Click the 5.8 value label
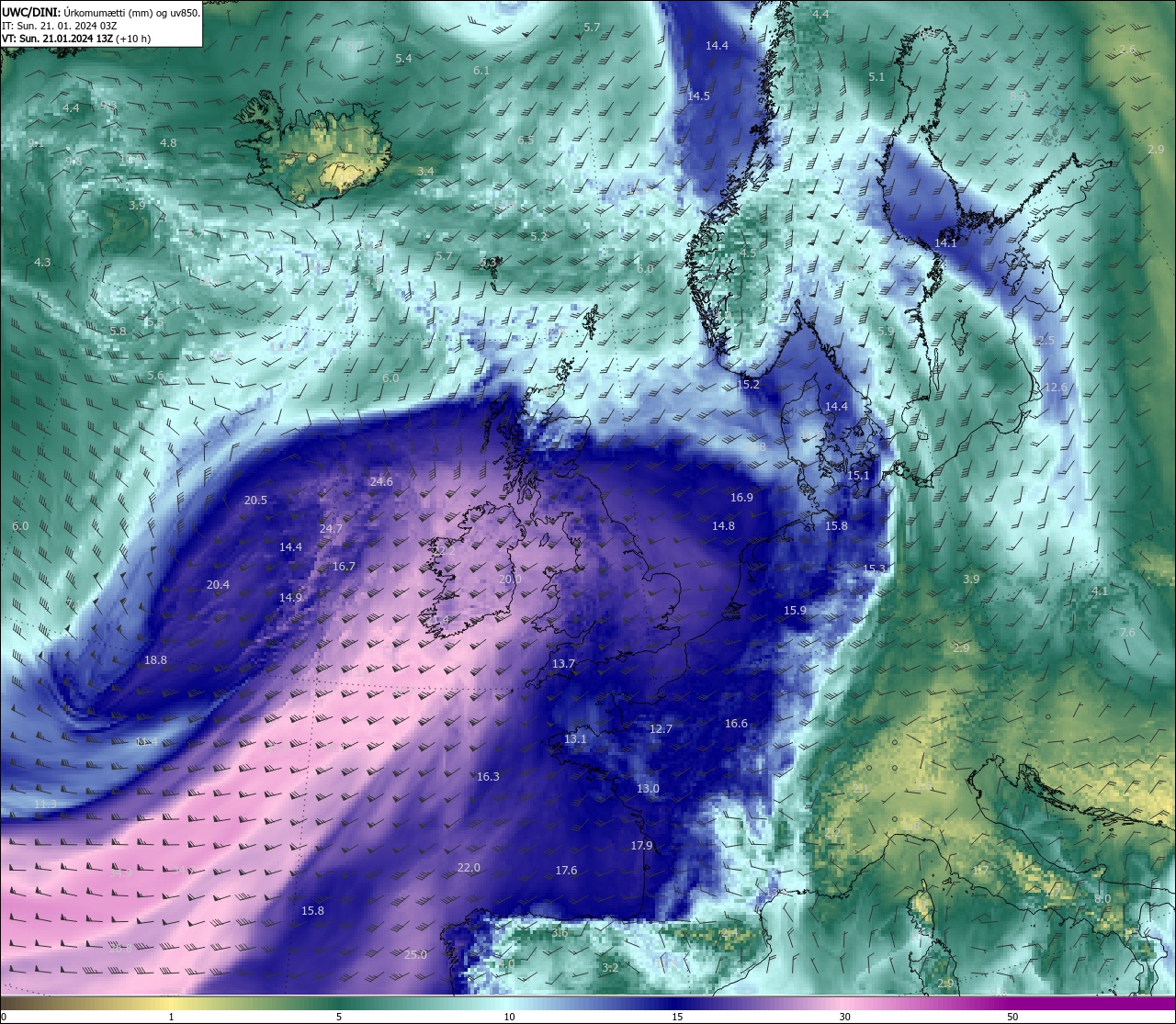The height and width of the screenshot is (1024, 1176). (118, 332)
